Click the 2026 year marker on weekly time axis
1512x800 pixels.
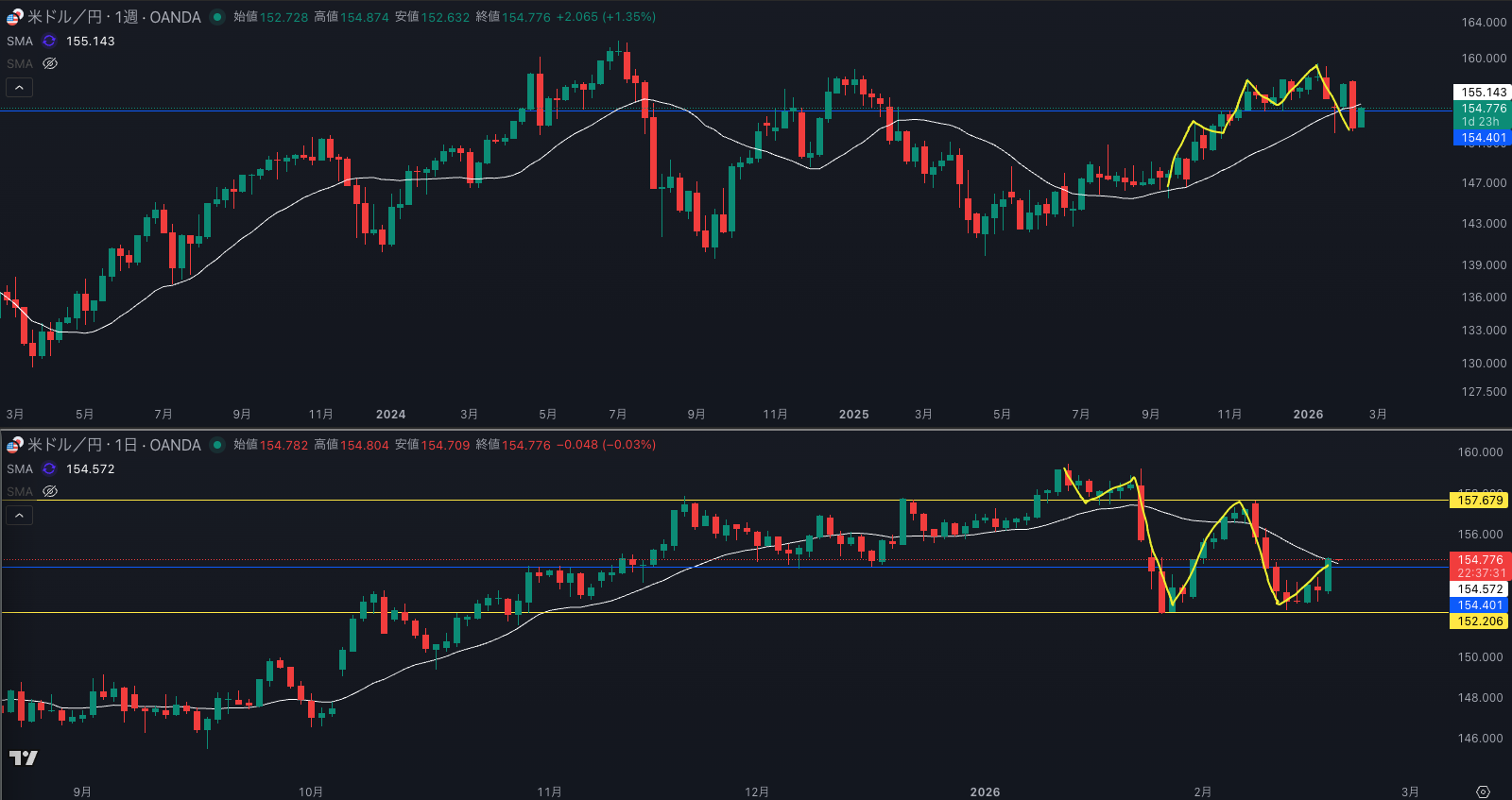pos(1308,415)
